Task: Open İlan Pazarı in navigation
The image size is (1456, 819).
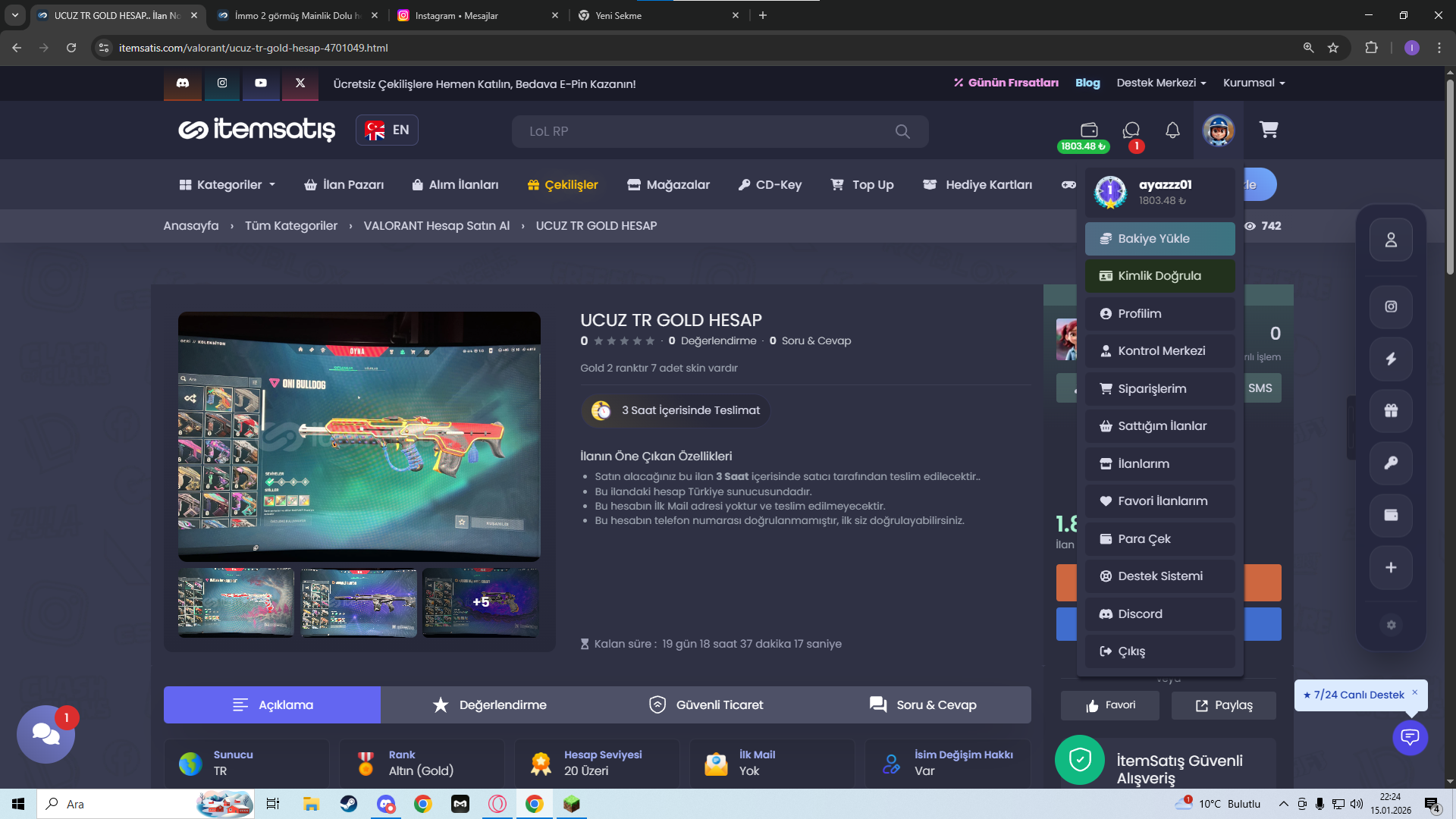Action: tap(344, 185)
